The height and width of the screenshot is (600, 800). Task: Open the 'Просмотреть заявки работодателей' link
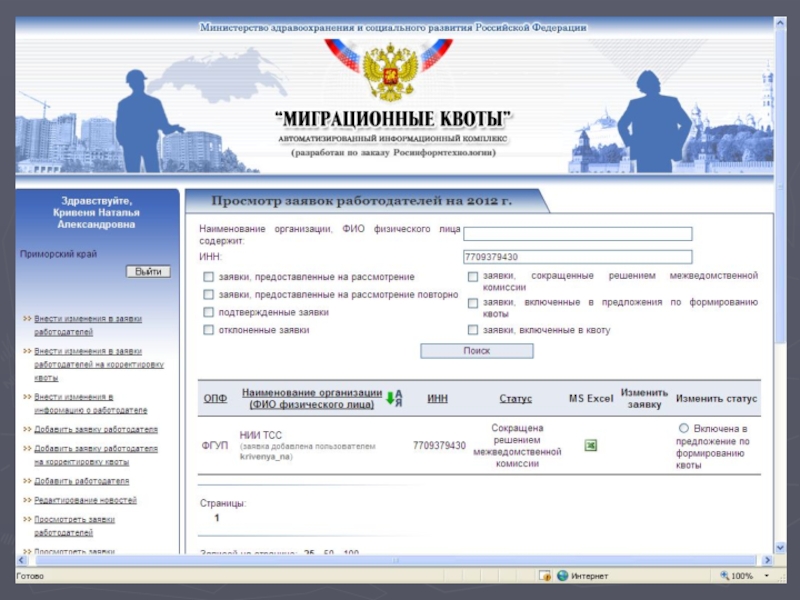click(x=74, y=526)
